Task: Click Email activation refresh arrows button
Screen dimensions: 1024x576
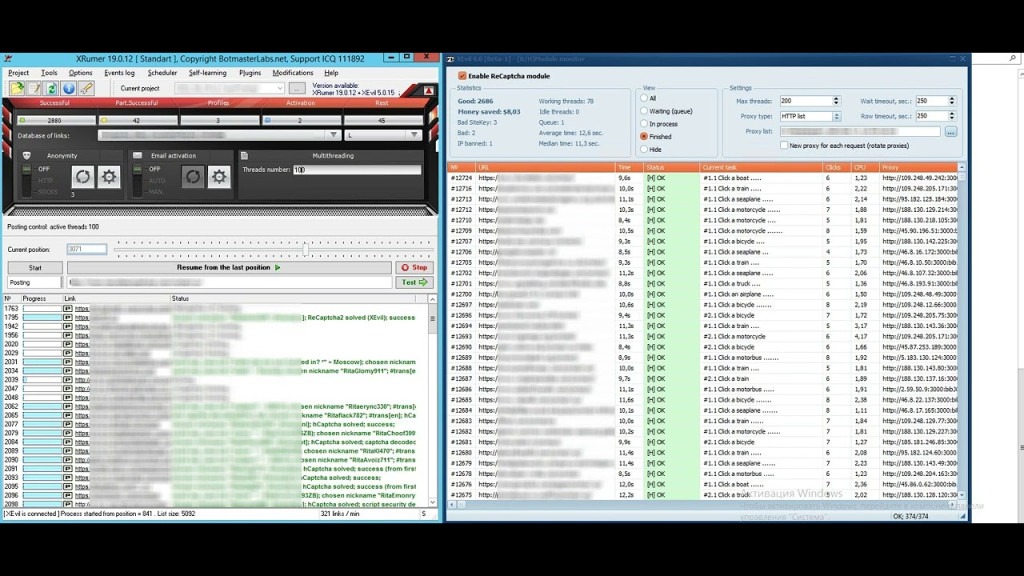Action: (193, 176)
